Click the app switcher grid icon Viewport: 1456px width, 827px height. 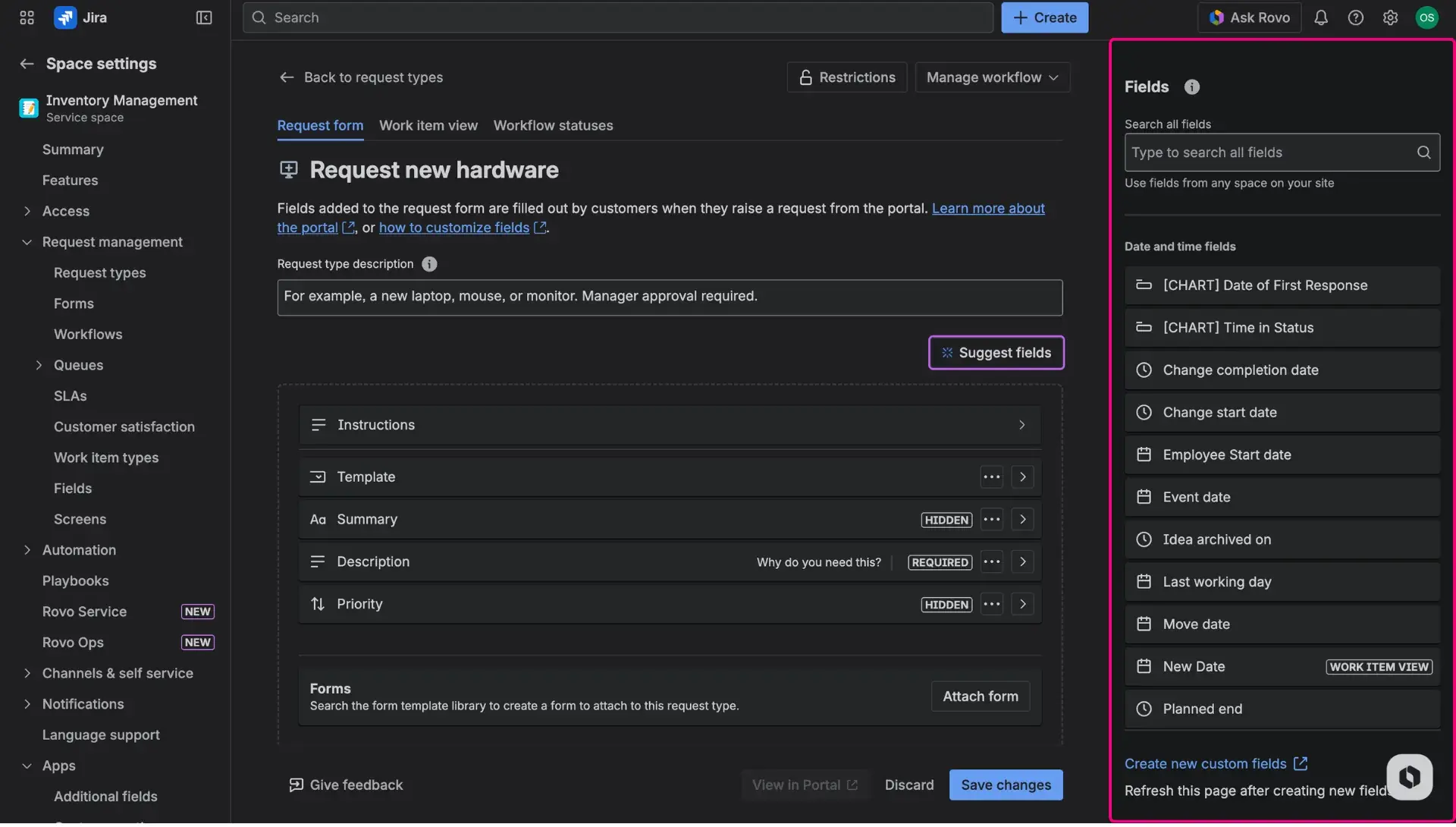coord(27,17)
